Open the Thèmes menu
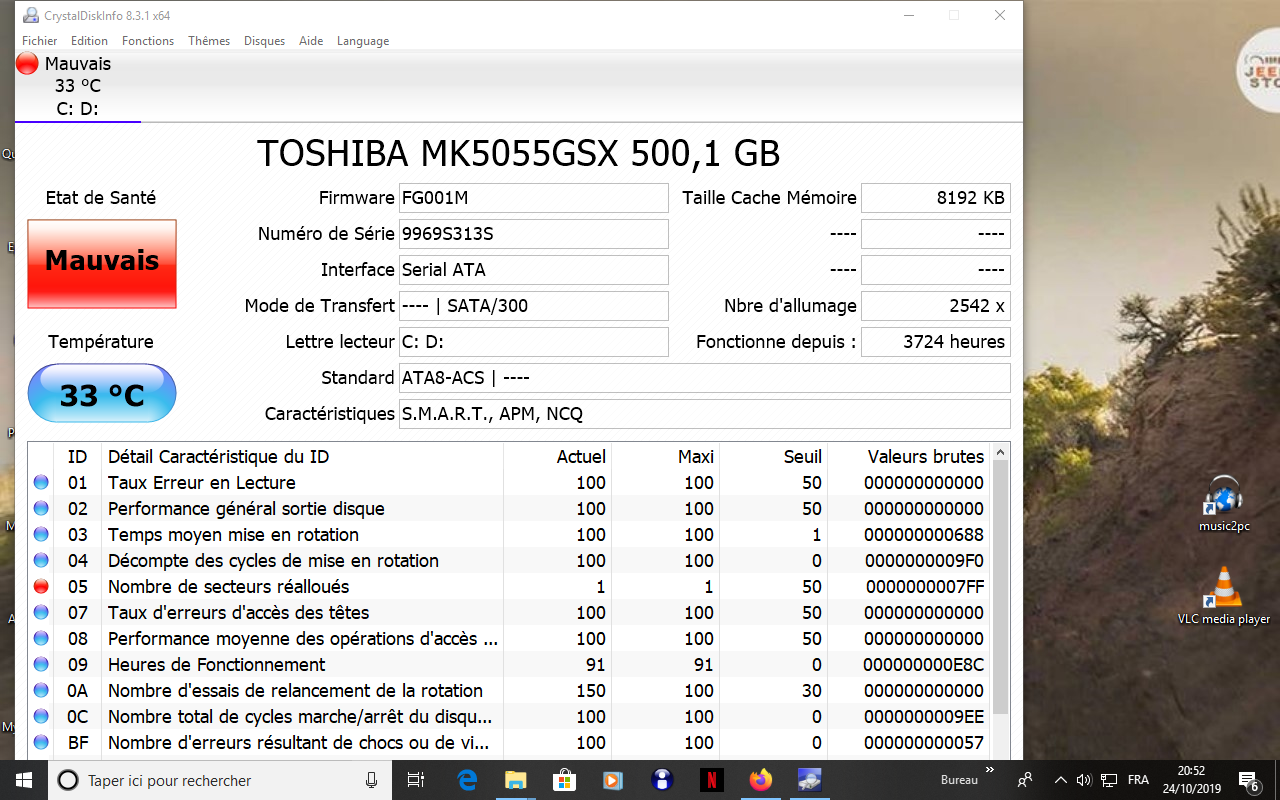The height and width of the screenshot is (800, 1280). pyautogui.click(x=209, y=41)
